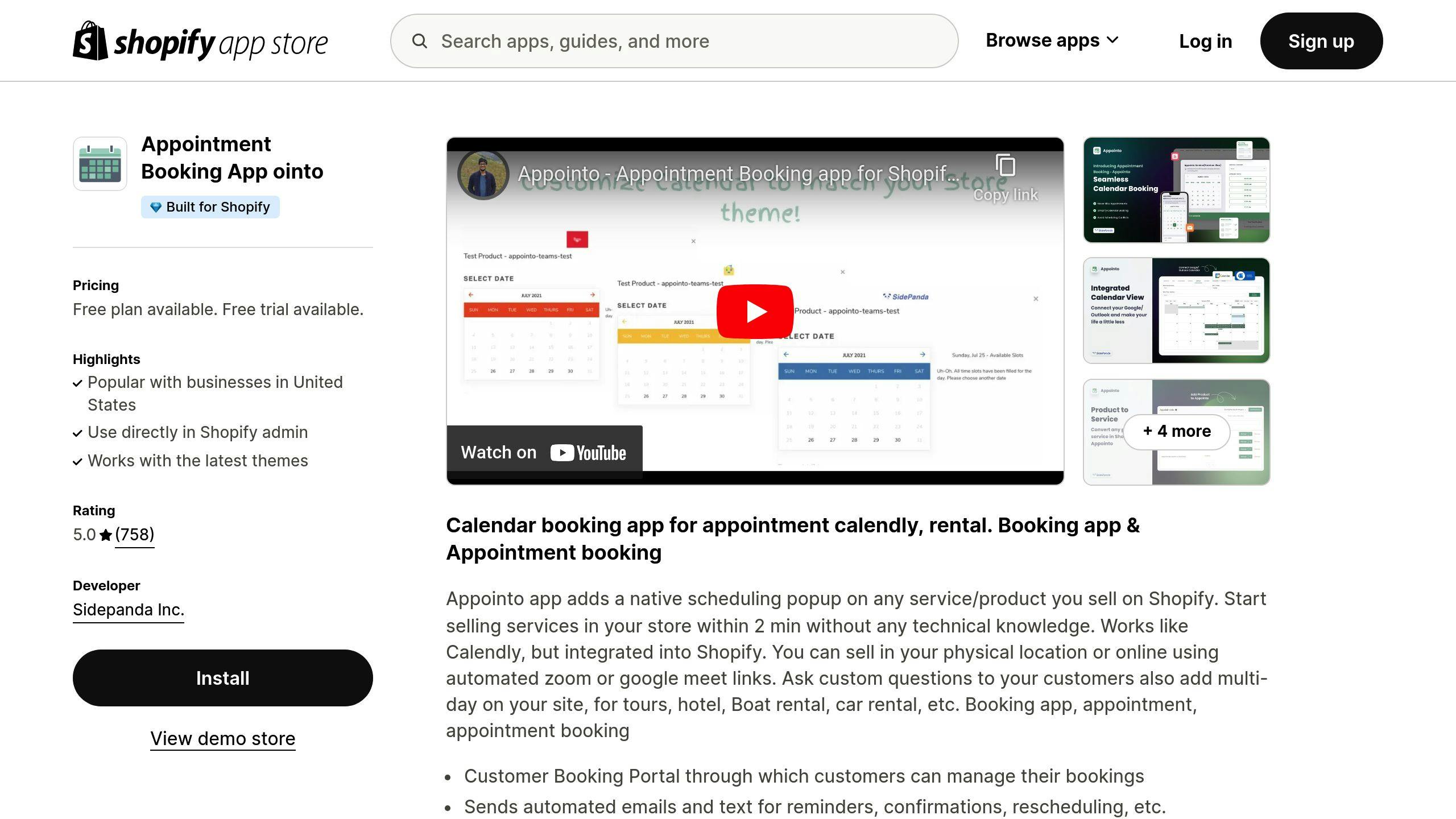This screenshot has height=819, width=1456.
Task: Click the video channel avatar
Action: tap(483, 175)
